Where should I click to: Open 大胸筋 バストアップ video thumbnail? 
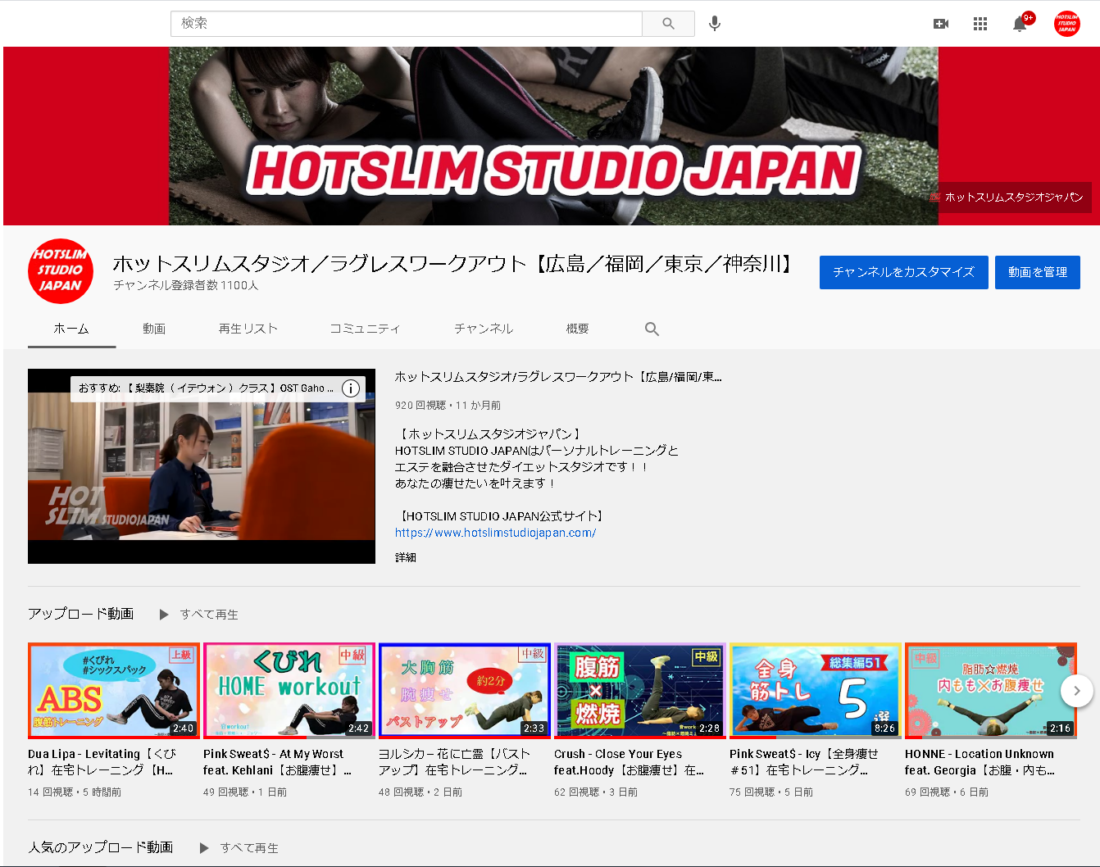click(464, 690)
